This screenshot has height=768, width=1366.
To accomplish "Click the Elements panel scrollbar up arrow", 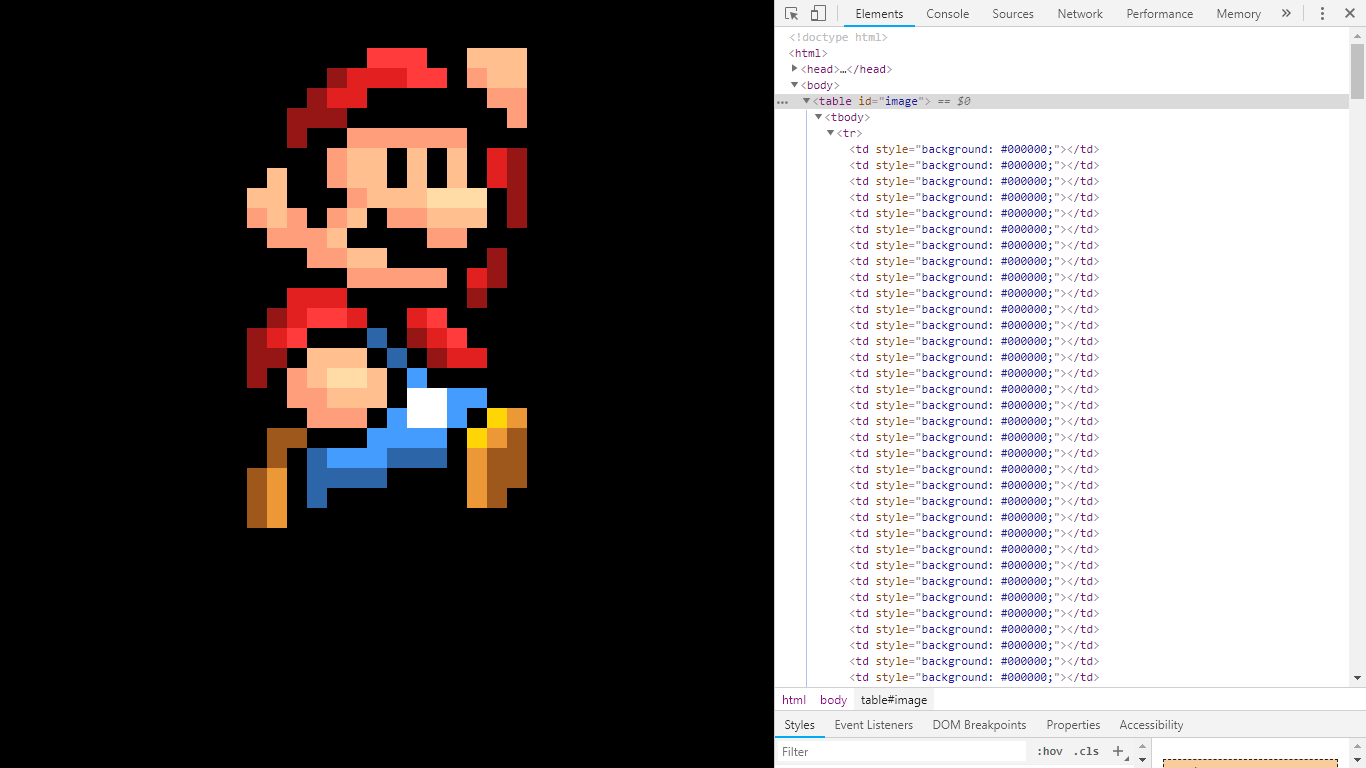I will point(1357,36).
